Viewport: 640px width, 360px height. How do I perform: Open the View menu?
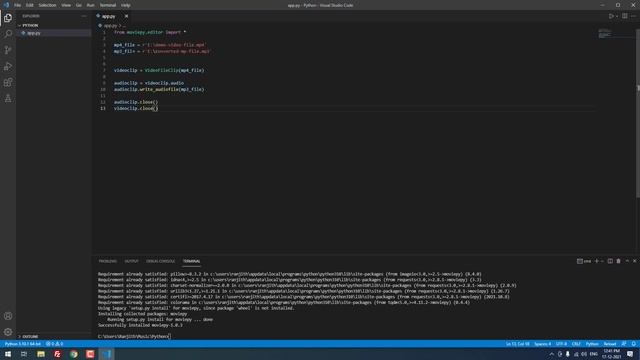point(66,5)
